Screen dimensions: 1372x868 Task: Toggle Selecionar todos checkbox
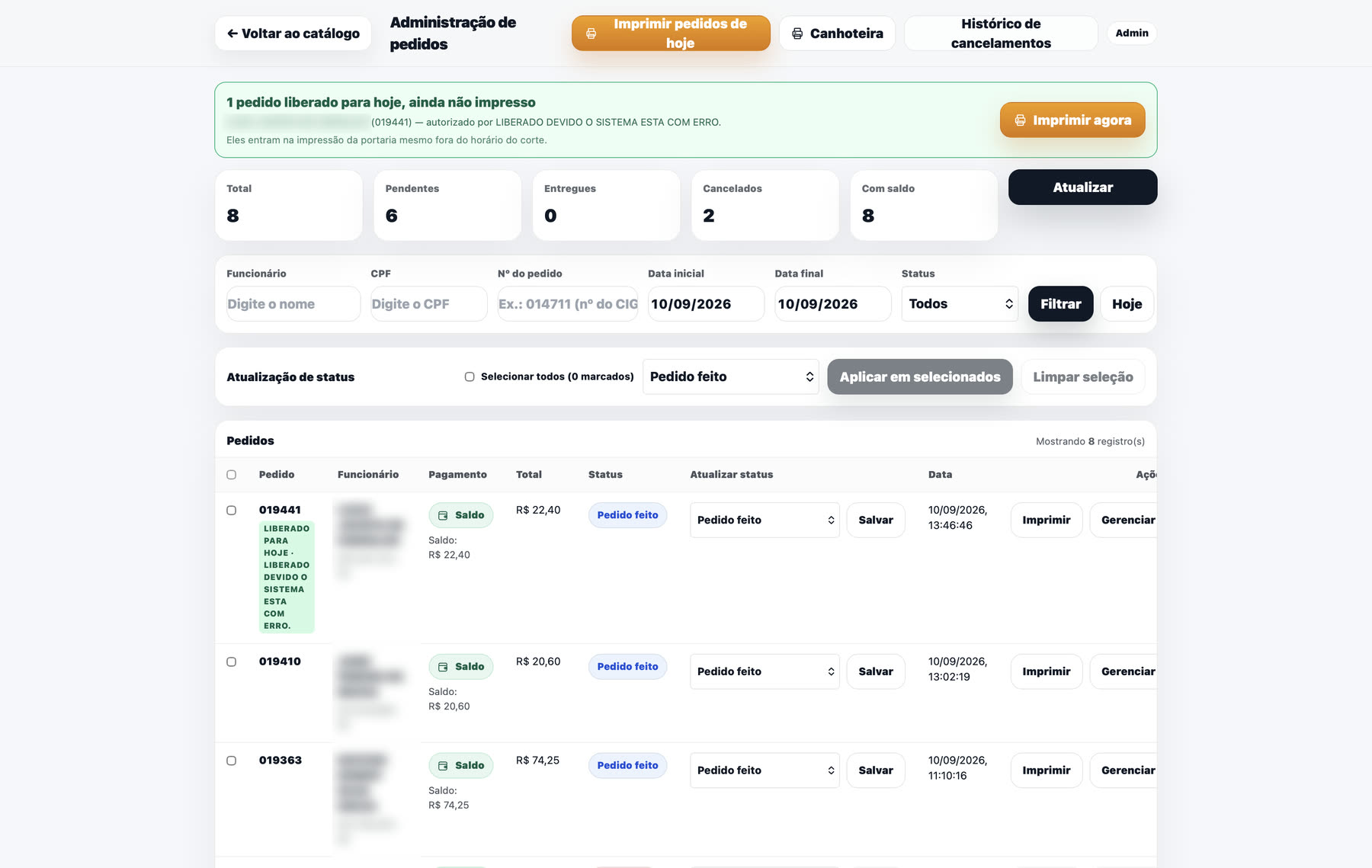[470, 376]
